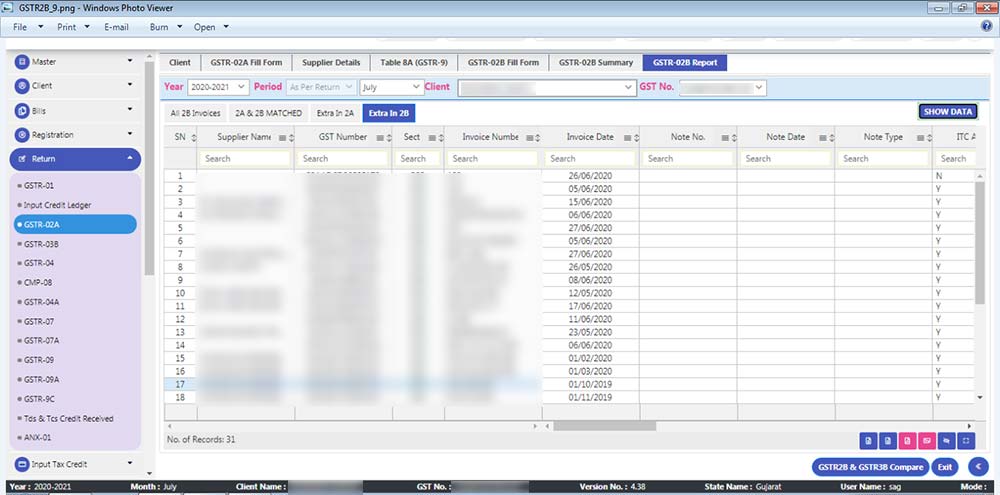This screenshot has width=1000, height=495.
Task: Click the fullscreen icon below the grid
Action: 965,439
